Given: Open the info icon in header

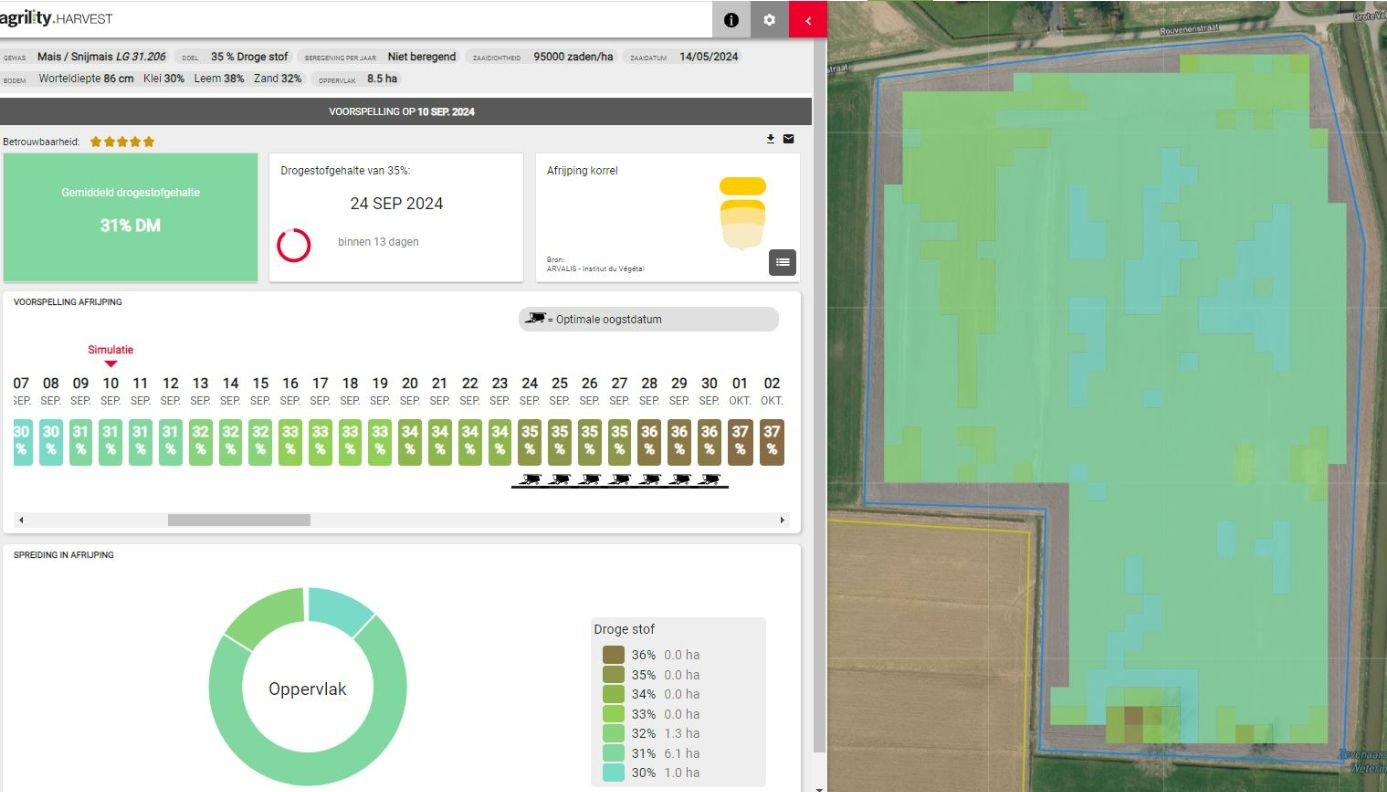Looking at the screenshot, I should pyautogui.click(x=731, y=20).
